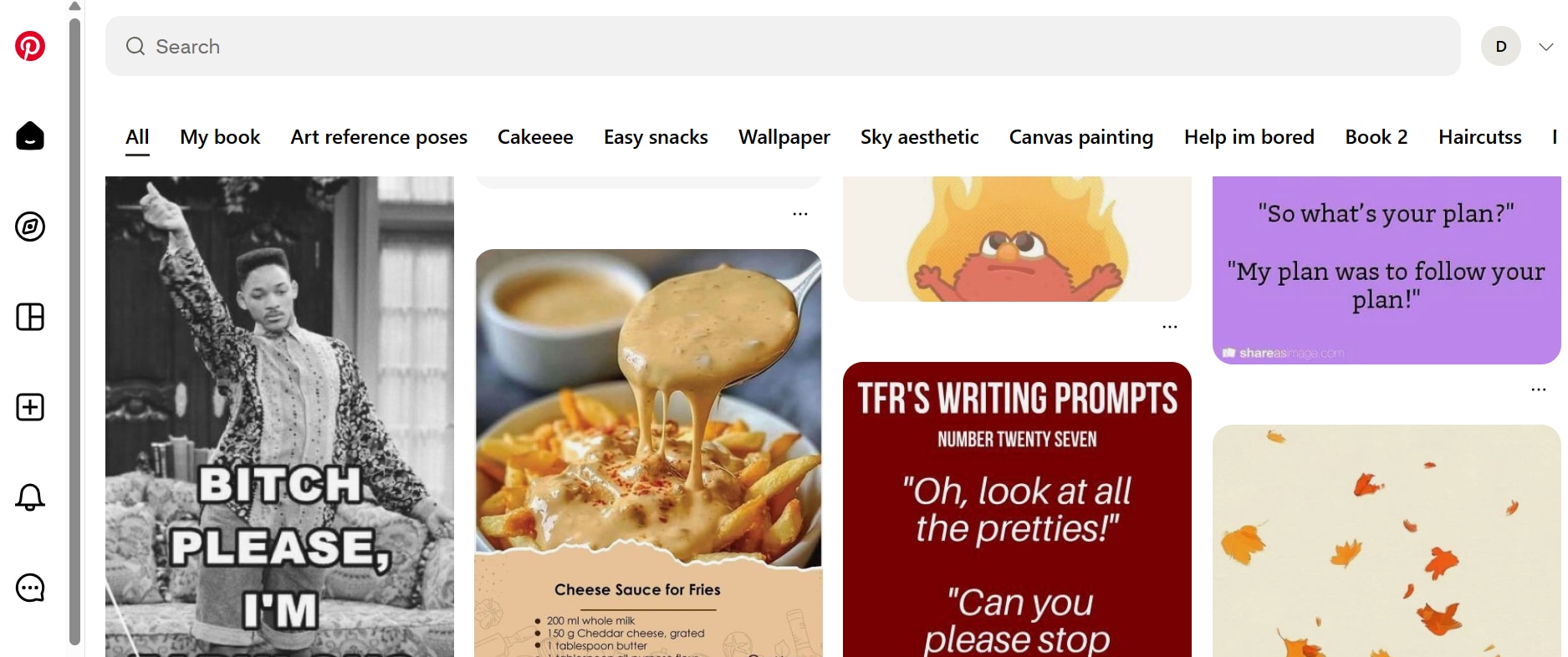Image resolution: width=1568 pixels, height=657 pixels.
Task: Open the Explore compass icon
Action: tap(30, 227)
